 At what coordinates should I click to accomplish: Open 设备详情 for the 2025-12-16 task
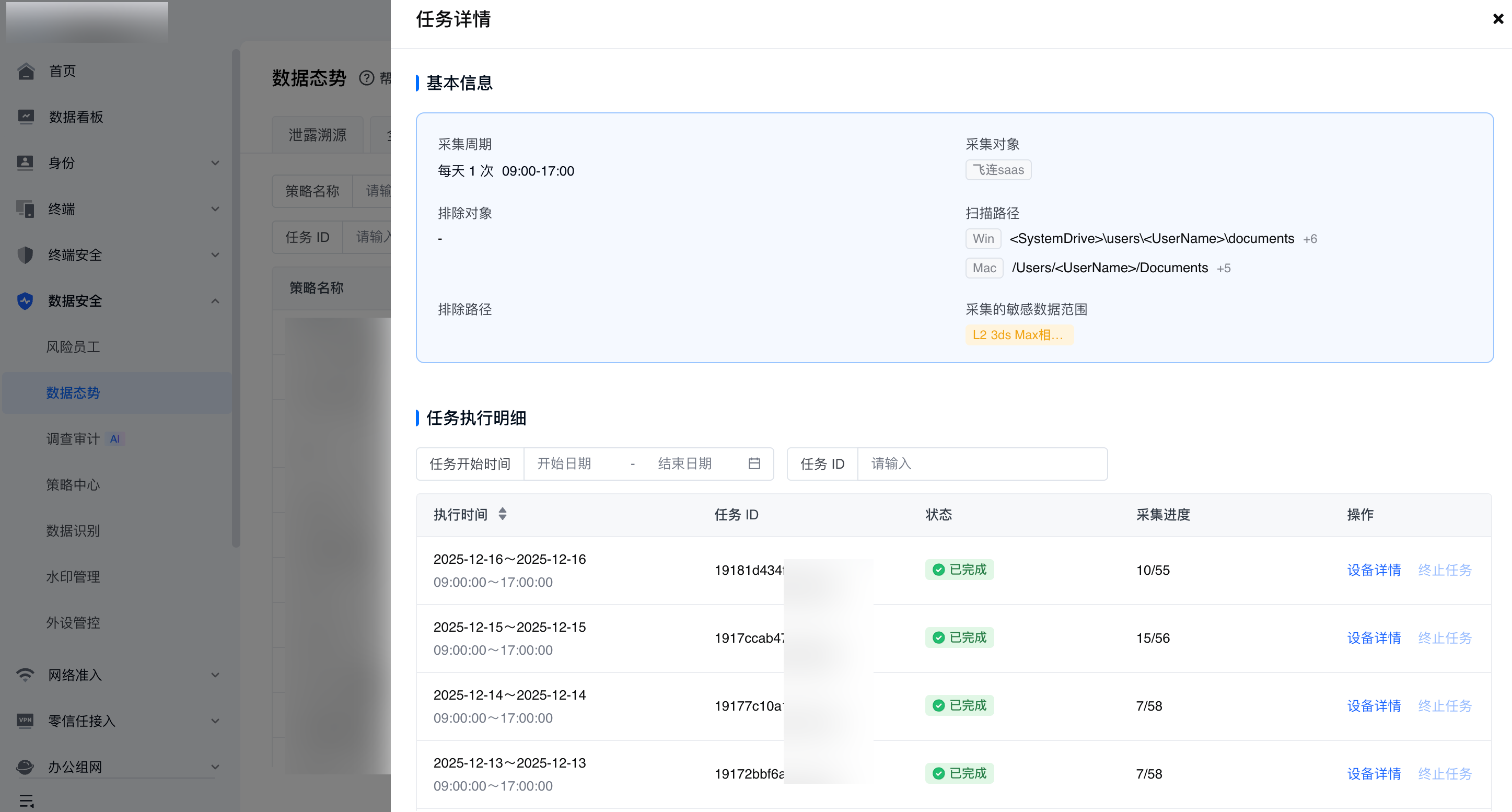coord(1374,570)
